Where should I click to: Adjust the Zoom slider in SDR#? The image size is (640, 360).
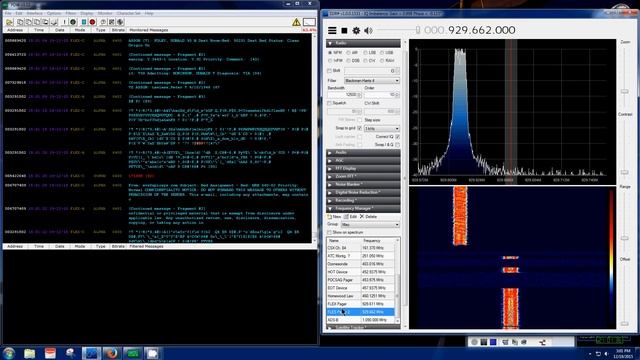[x=624, y=91]
